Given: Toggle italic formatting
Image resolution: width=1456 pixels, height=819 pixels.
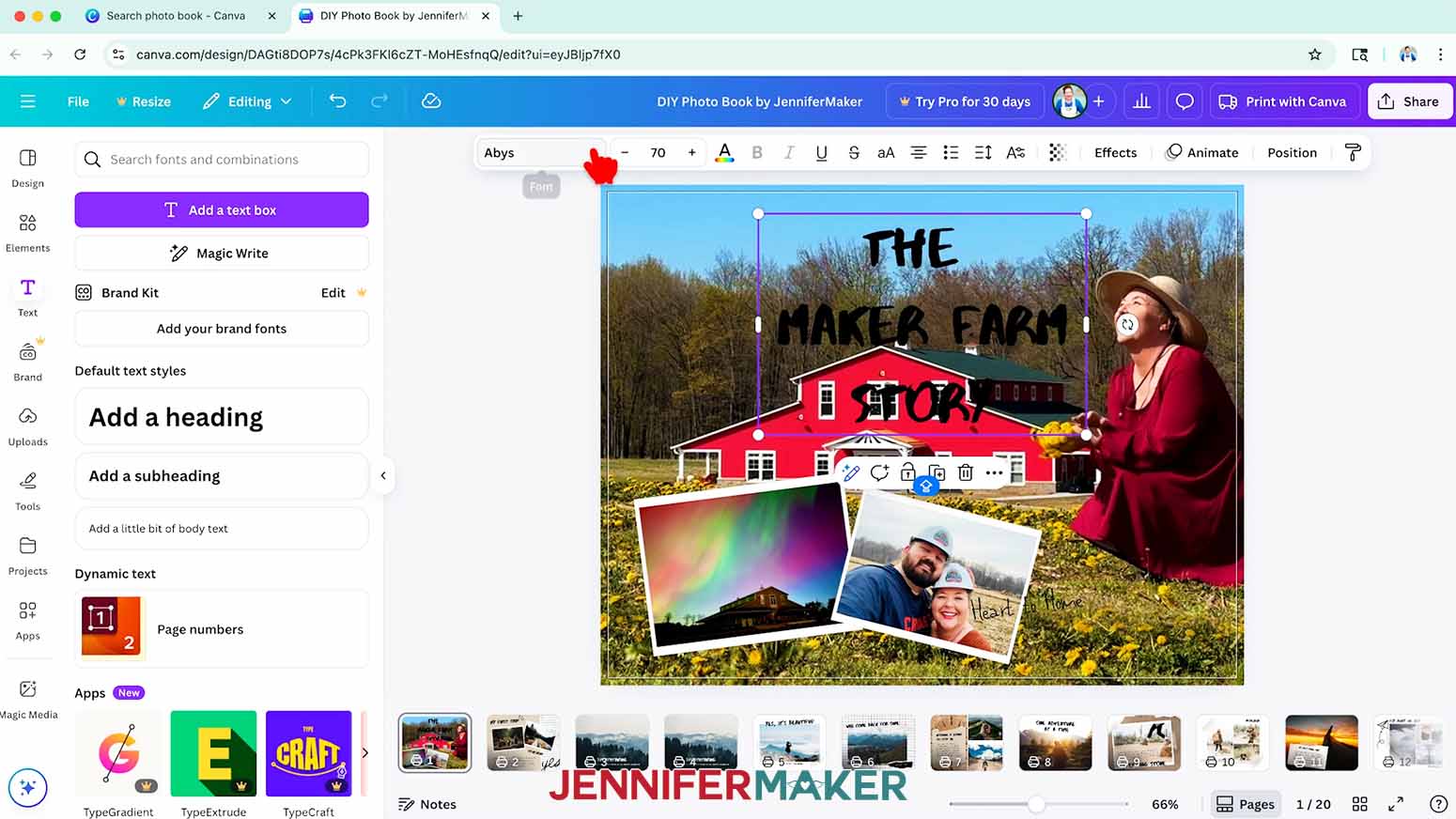Looking at the screenshot, I should click(789, 152).
